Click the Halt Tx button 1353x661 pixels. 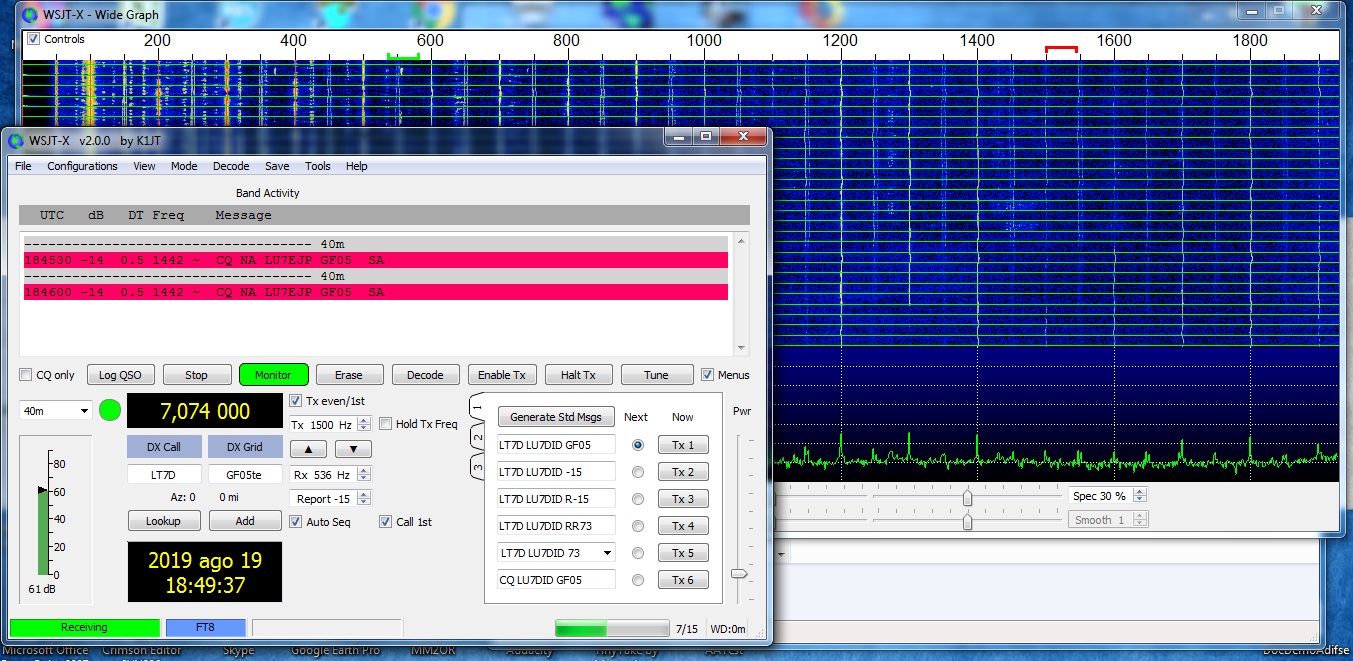[578, 375]
